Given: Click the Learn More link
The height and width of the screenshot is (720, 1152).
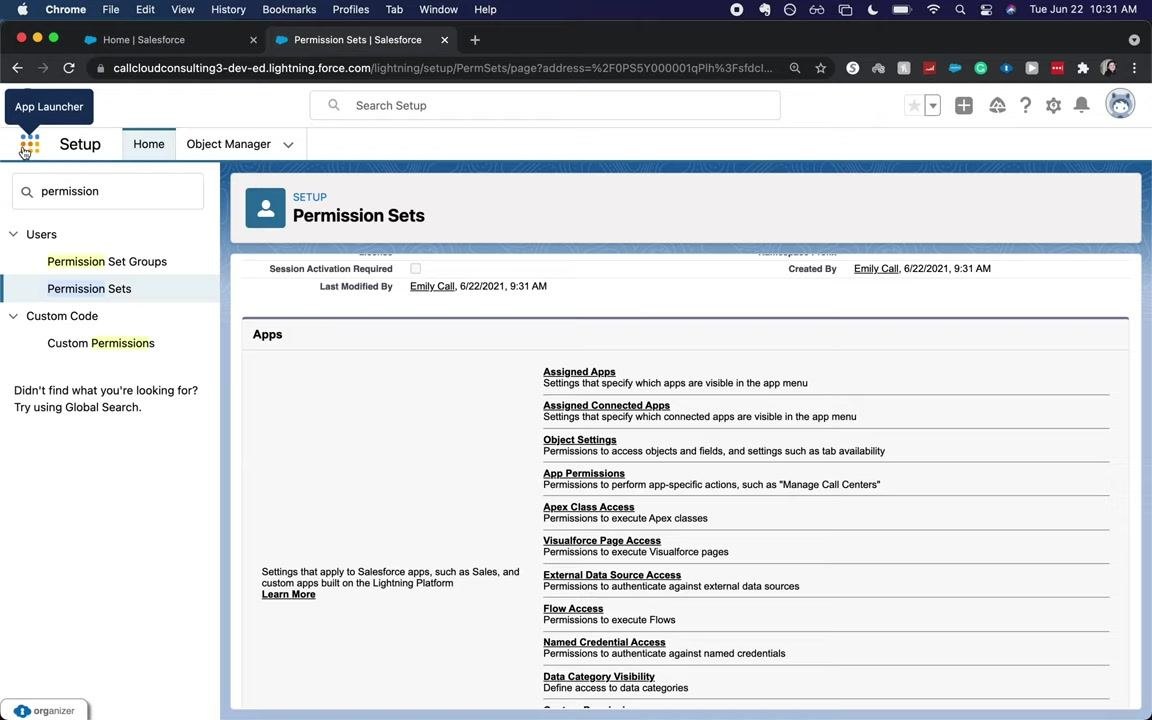Looking at the screenshot, I should click(288, 594).
